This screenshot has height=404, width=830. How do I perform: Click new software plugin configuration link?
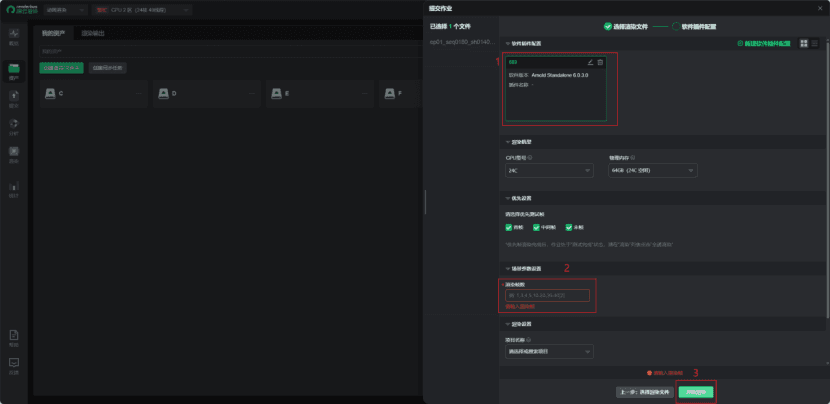coord(764,43)
